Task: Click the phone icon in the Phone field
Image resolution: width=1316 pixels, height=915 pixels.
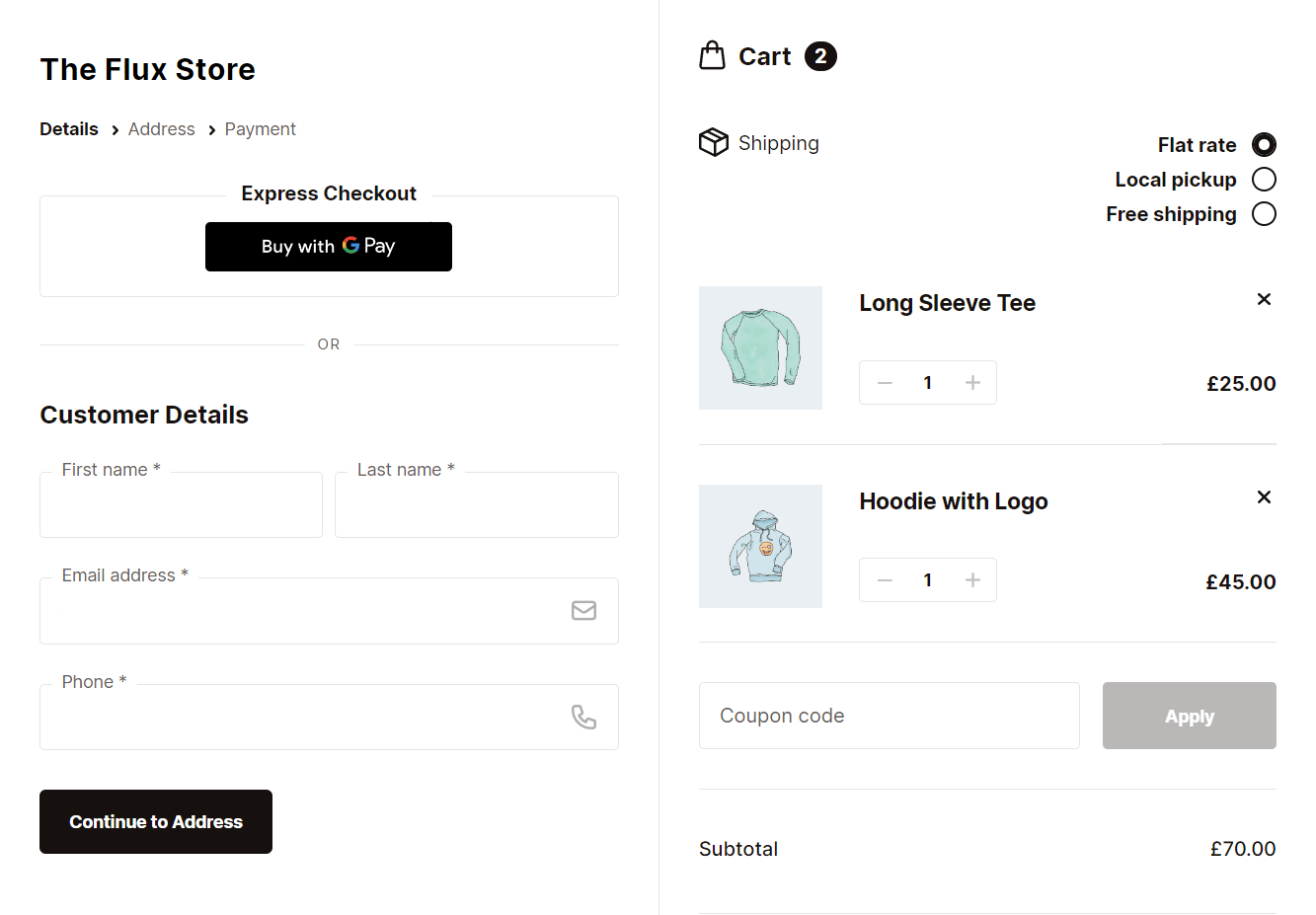Action: click(583, 717)
